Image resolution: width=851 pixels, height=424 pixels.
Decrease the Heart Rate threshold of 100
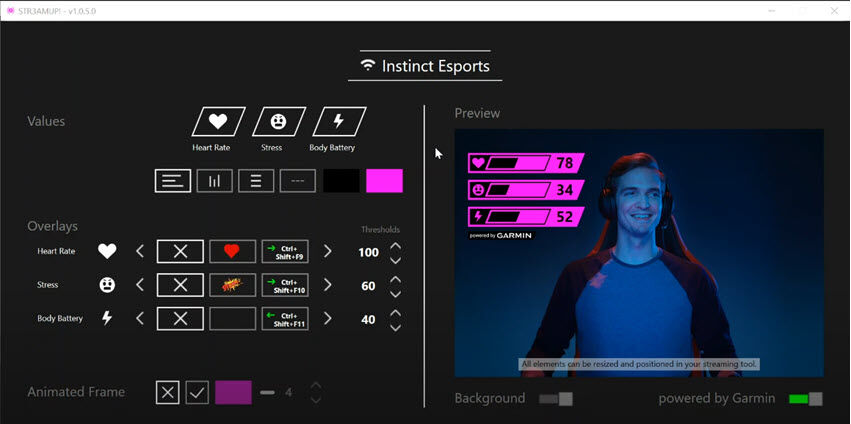pyautogui.click(x=396, y=260)
